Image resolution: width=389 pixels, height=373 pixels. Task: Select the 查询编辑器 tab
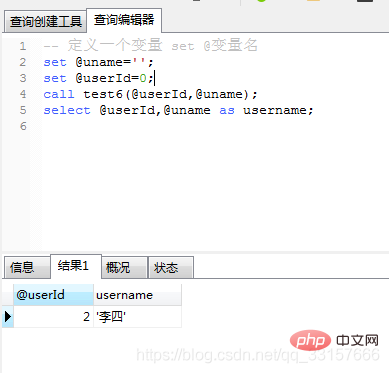tap(124, 20)
